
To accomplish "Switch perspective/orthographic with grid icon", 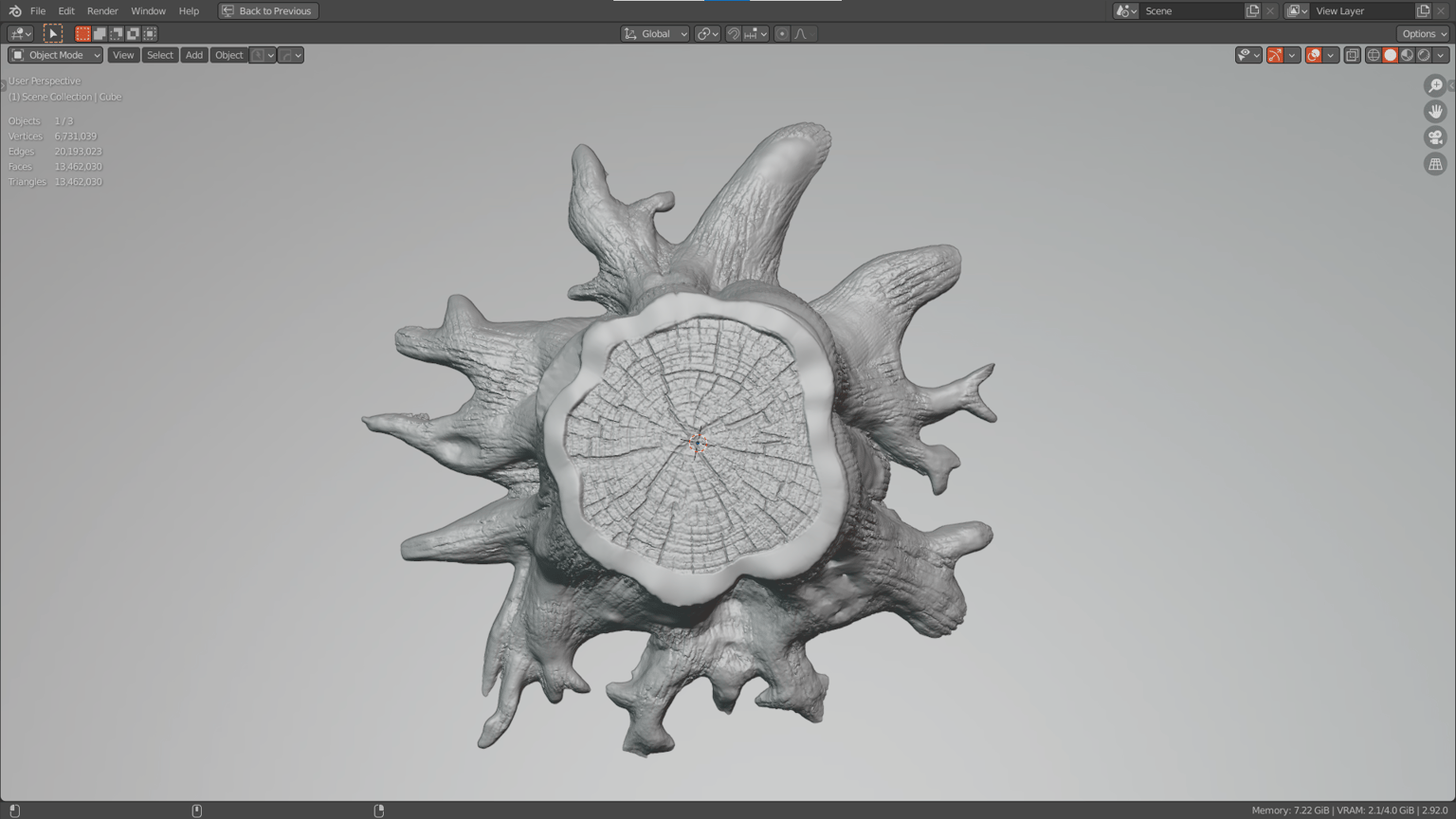I will tap(1435, 164).
